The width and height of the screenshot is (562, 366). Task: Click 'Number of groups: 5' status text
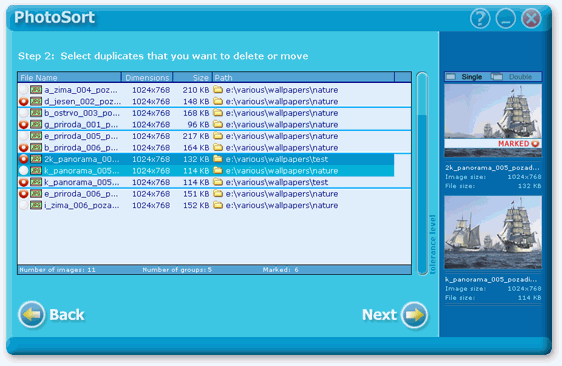(177, 270)
